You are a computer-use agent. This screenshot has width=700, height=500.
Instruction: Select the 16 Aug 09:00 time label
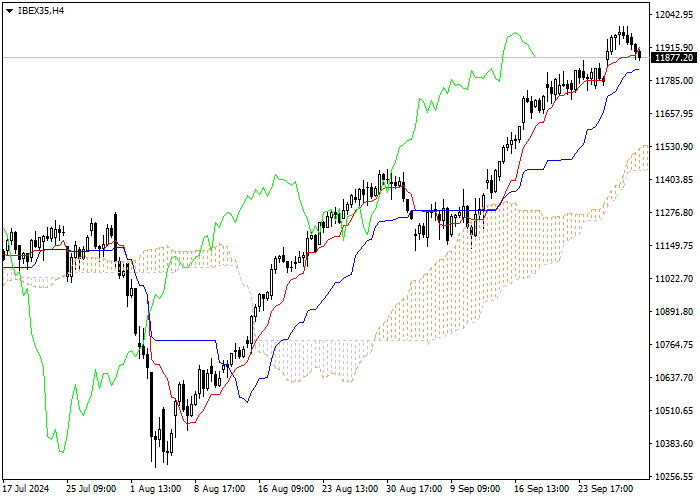coord(286,489)
